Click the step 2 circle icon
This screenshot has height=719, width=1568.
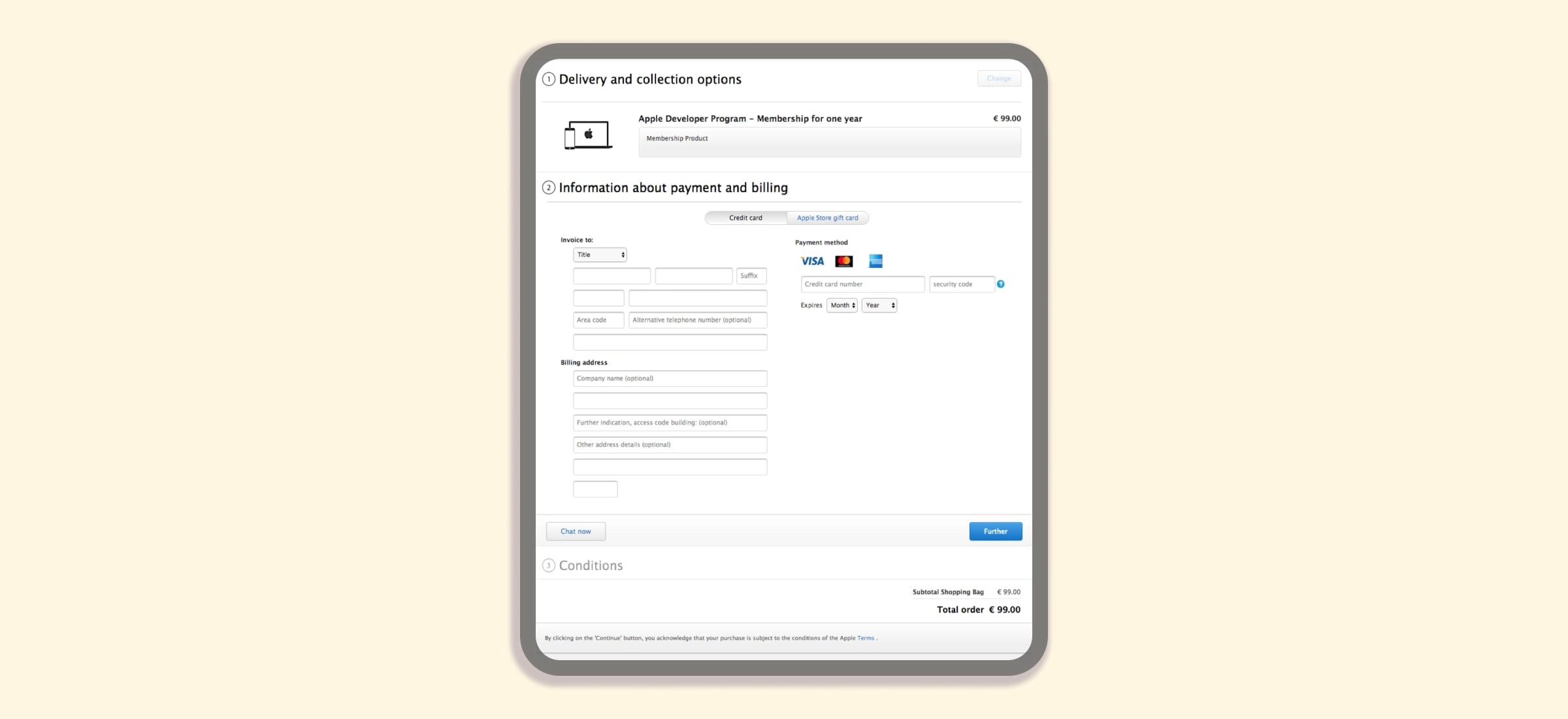[x=549, y=188]
